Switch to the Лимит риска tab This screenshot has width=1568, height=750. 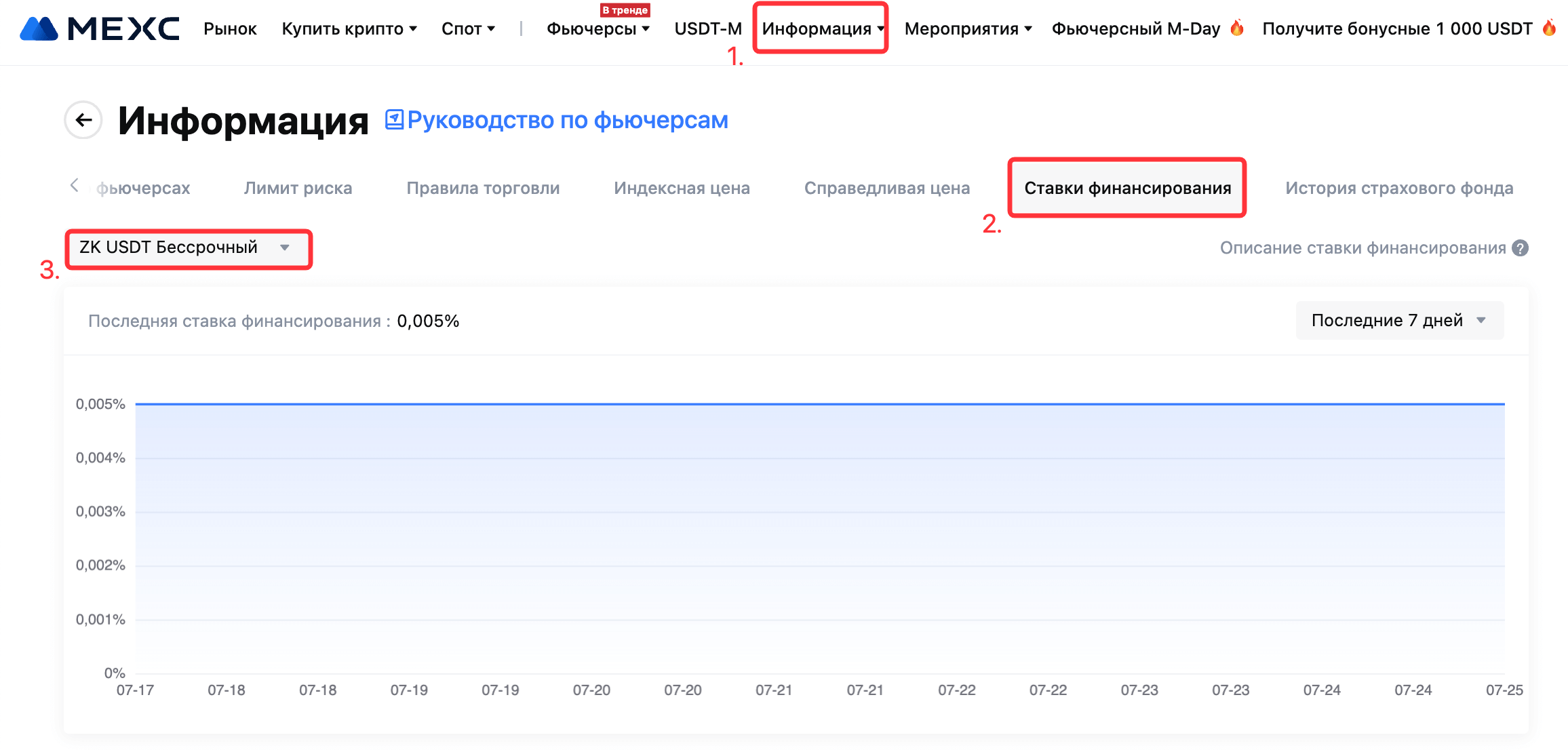[x=298, y=188]
